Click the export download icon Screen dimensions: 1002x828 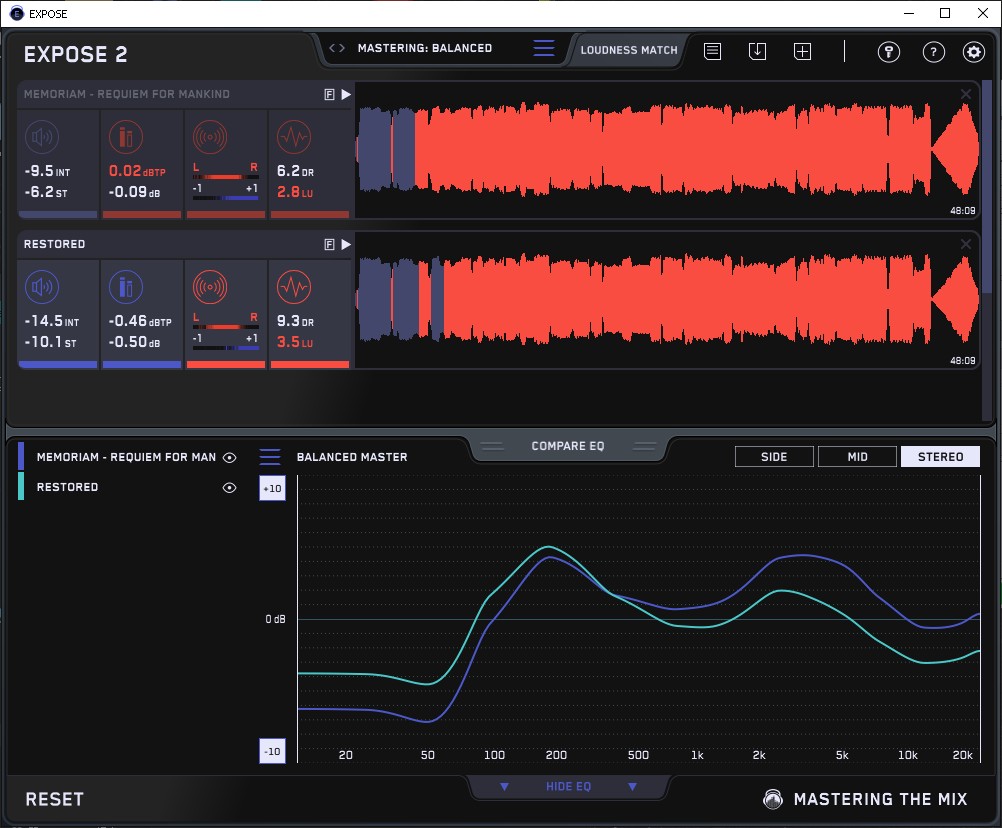(758, 51)
